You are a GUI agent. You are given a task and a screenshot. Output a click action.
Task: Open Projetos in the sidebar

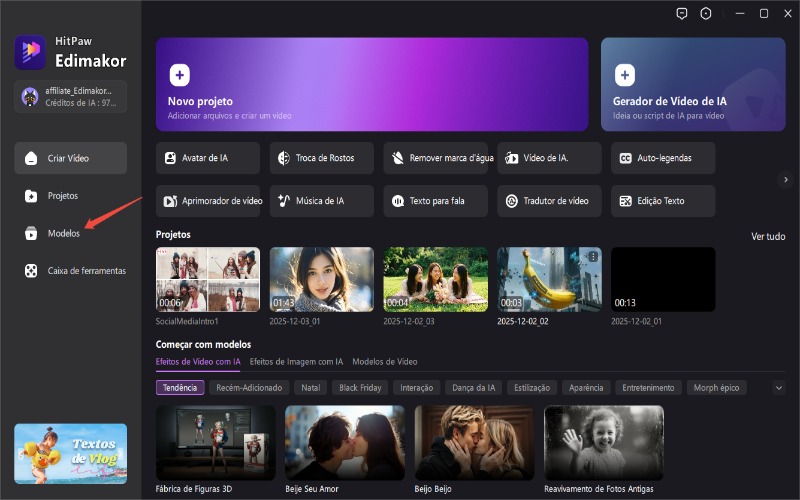(70, 196)
